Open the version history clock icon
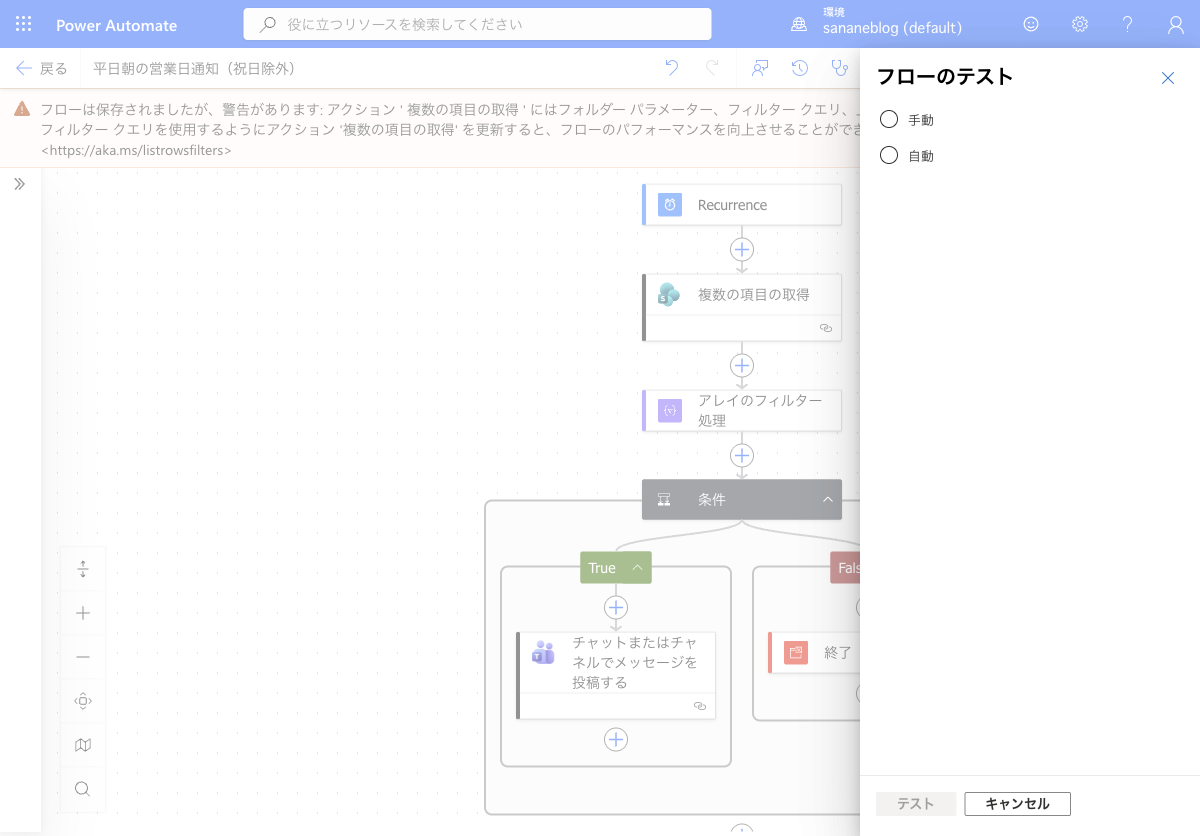 [x=800, y=68]
